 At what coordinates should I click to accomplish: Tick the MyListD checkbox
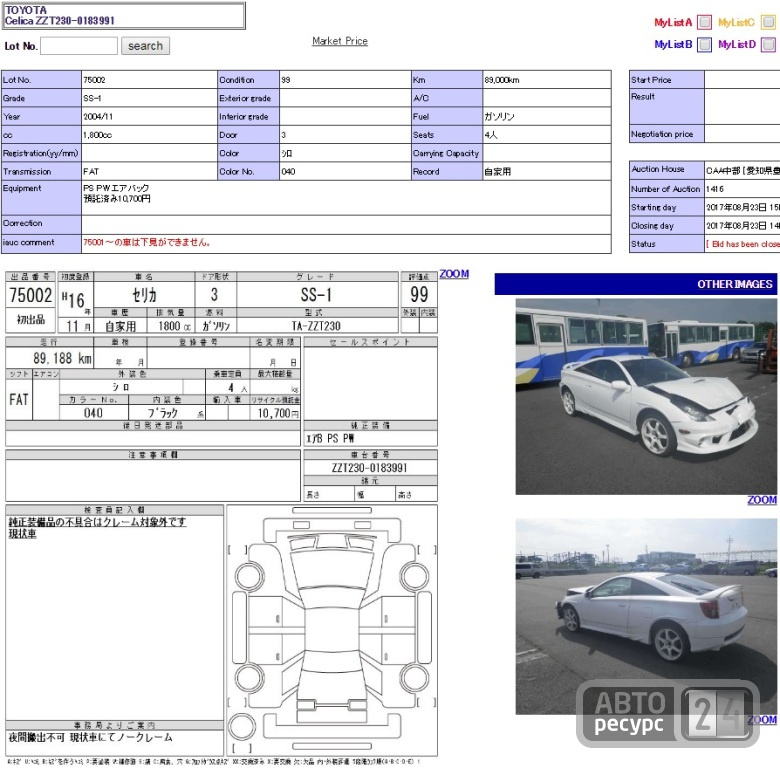point(769,44)
